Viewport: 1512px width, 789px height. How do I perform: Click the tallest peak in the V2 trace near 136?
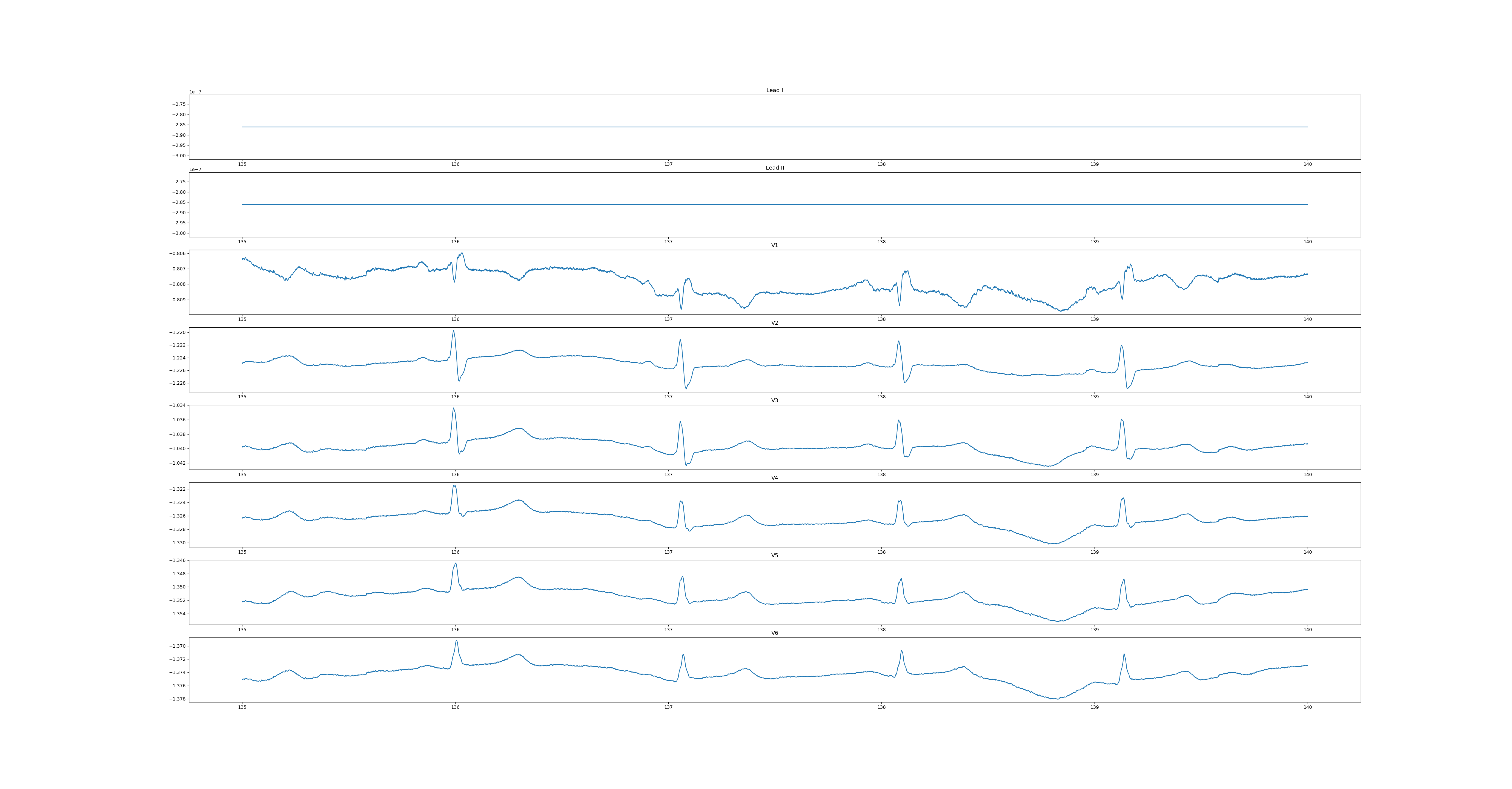coord(453,331)
